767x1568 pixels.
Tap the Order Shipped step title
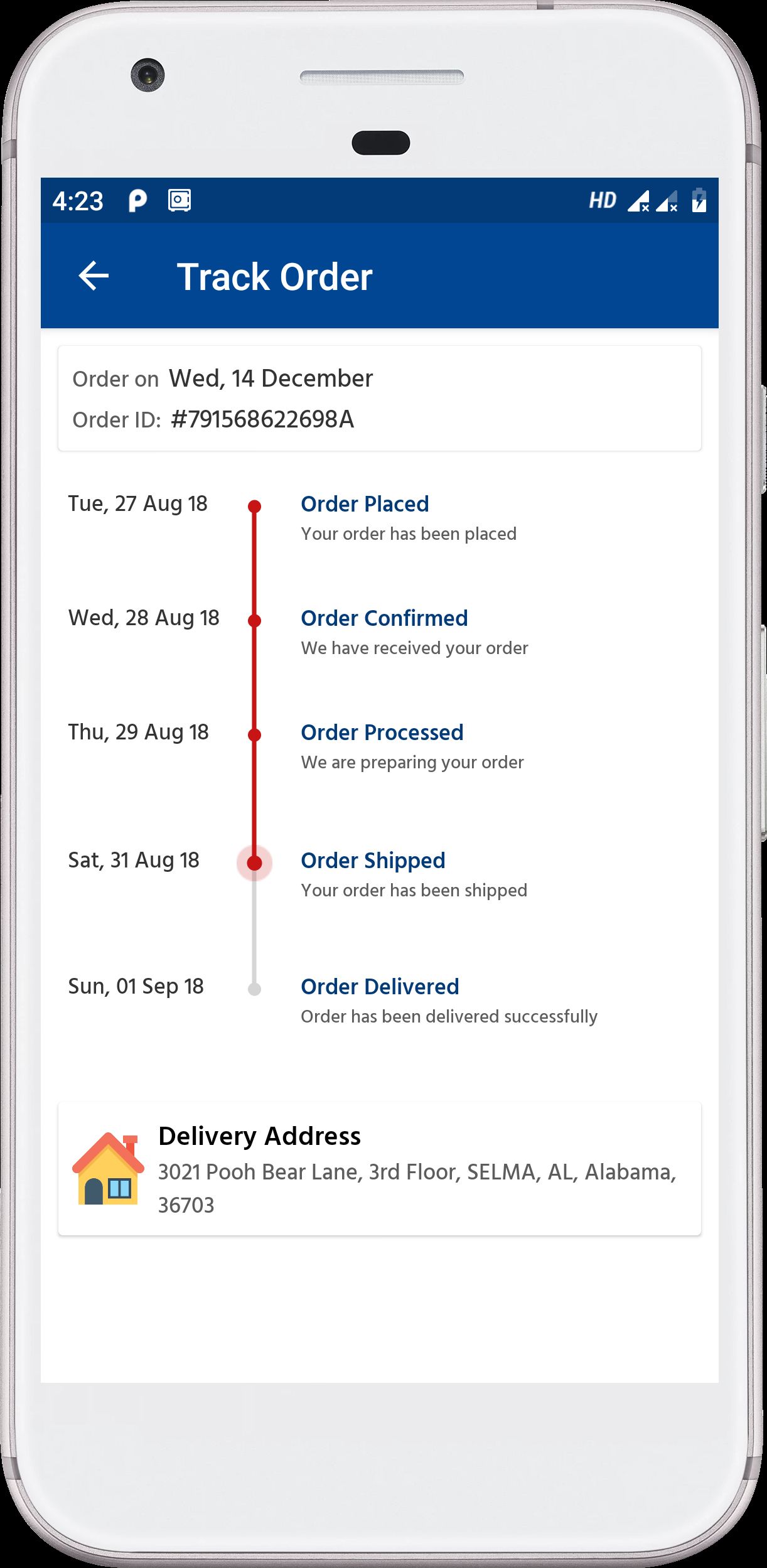point(373,861)
